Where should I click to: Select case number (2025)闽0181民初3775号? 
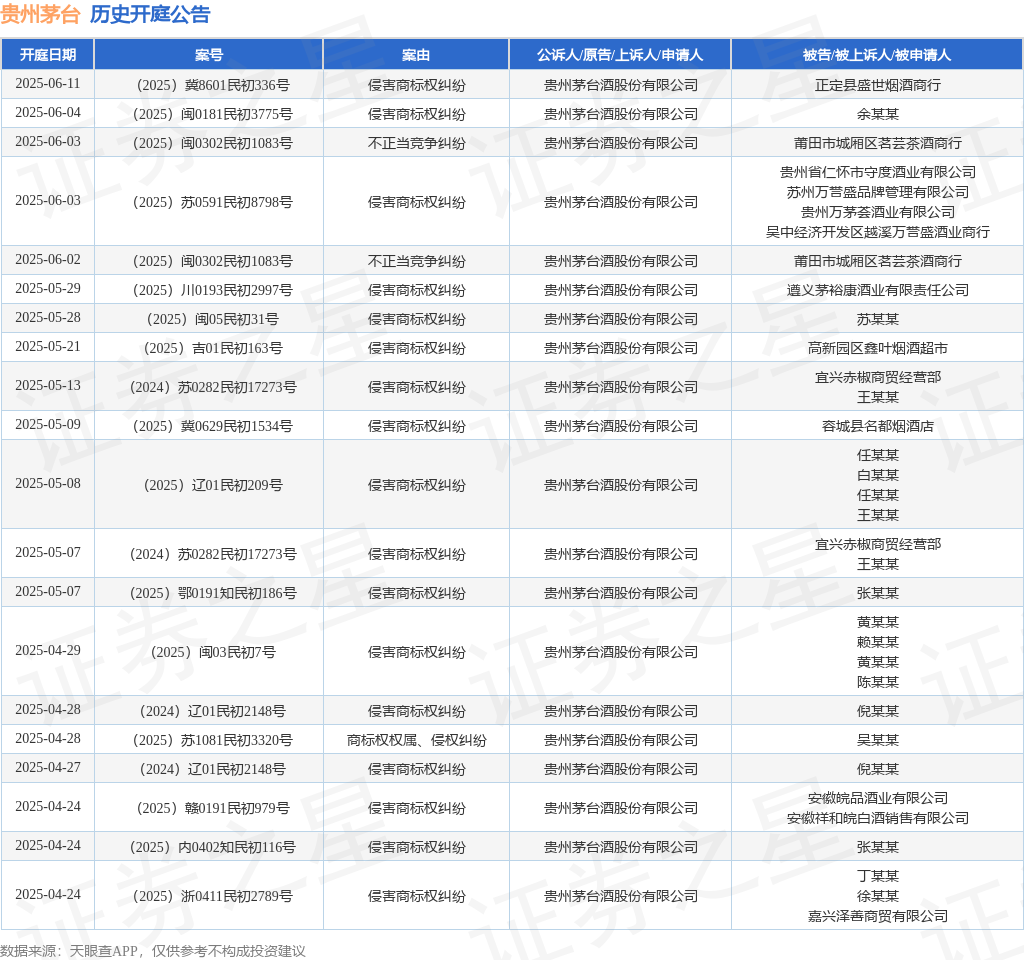coord(213,114)
